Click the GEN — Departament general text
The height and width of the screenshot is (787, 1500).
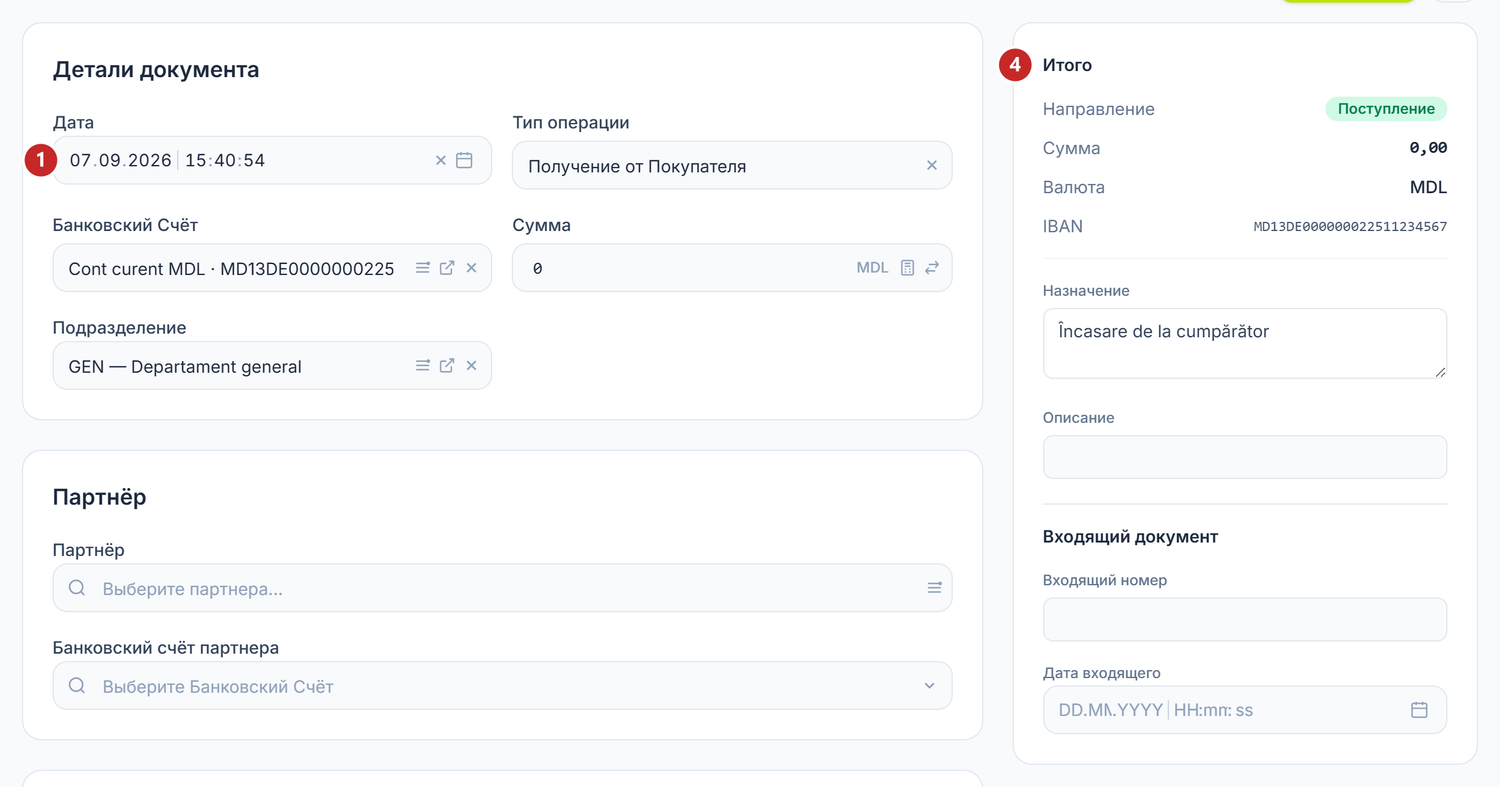click(x=185, y=366)
